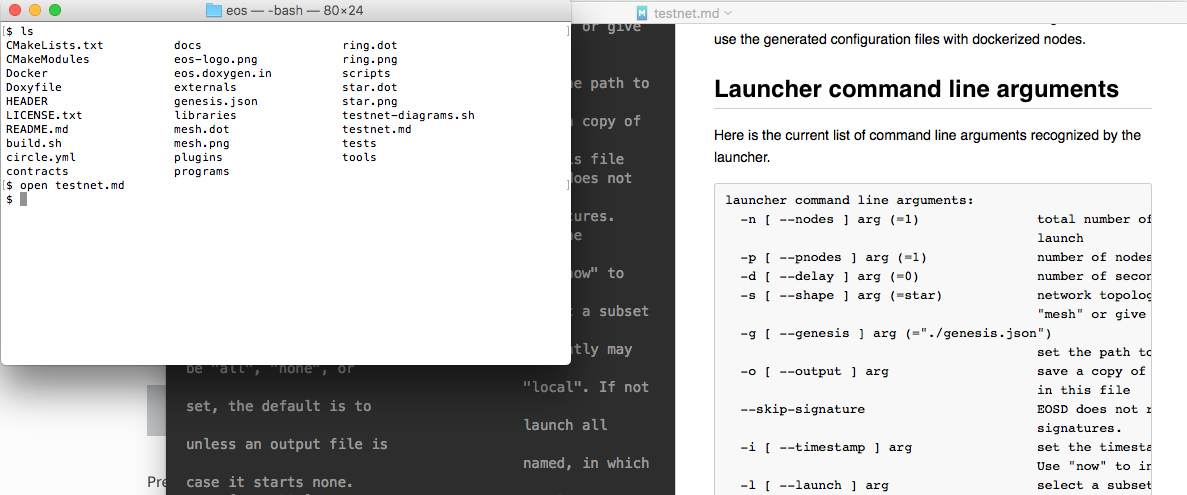Close the Terminal window with red button
Image resolution: width=1187 pixels, height=495 pixels.
coord(14,11)
